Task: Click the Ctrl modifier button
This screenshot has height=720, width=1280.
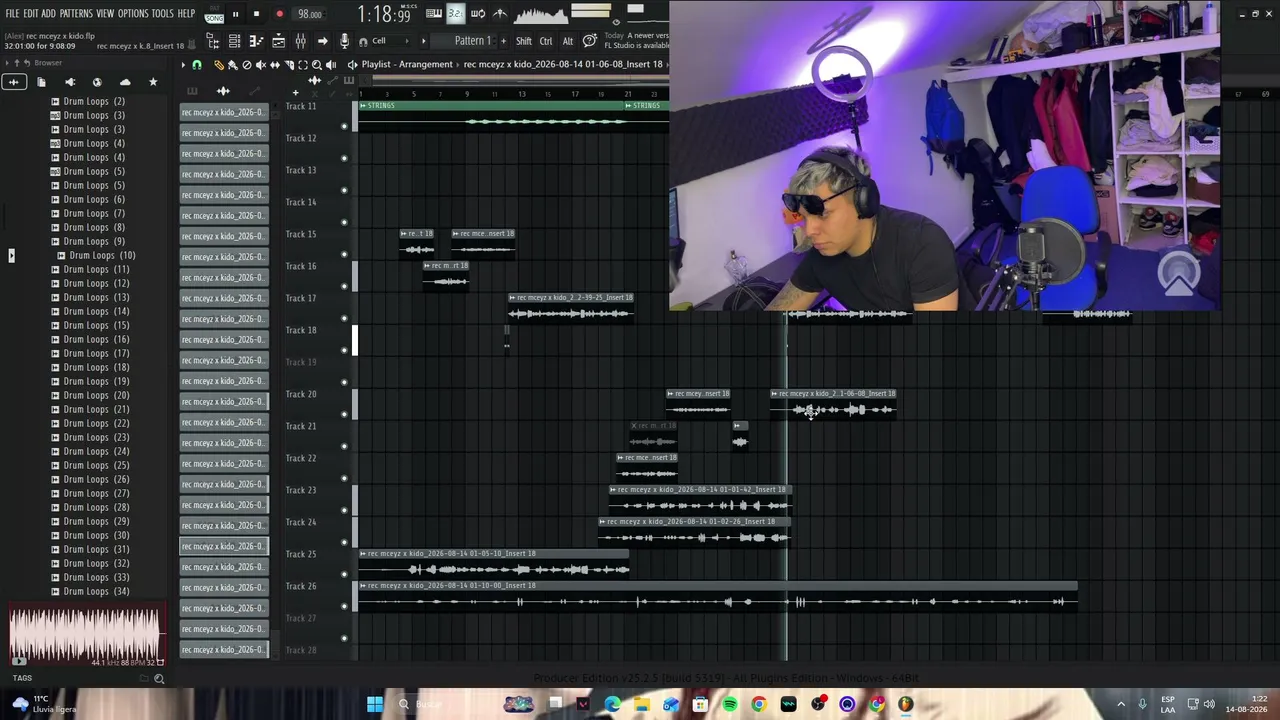Action: pyautogui.click(x=546, y=41)
